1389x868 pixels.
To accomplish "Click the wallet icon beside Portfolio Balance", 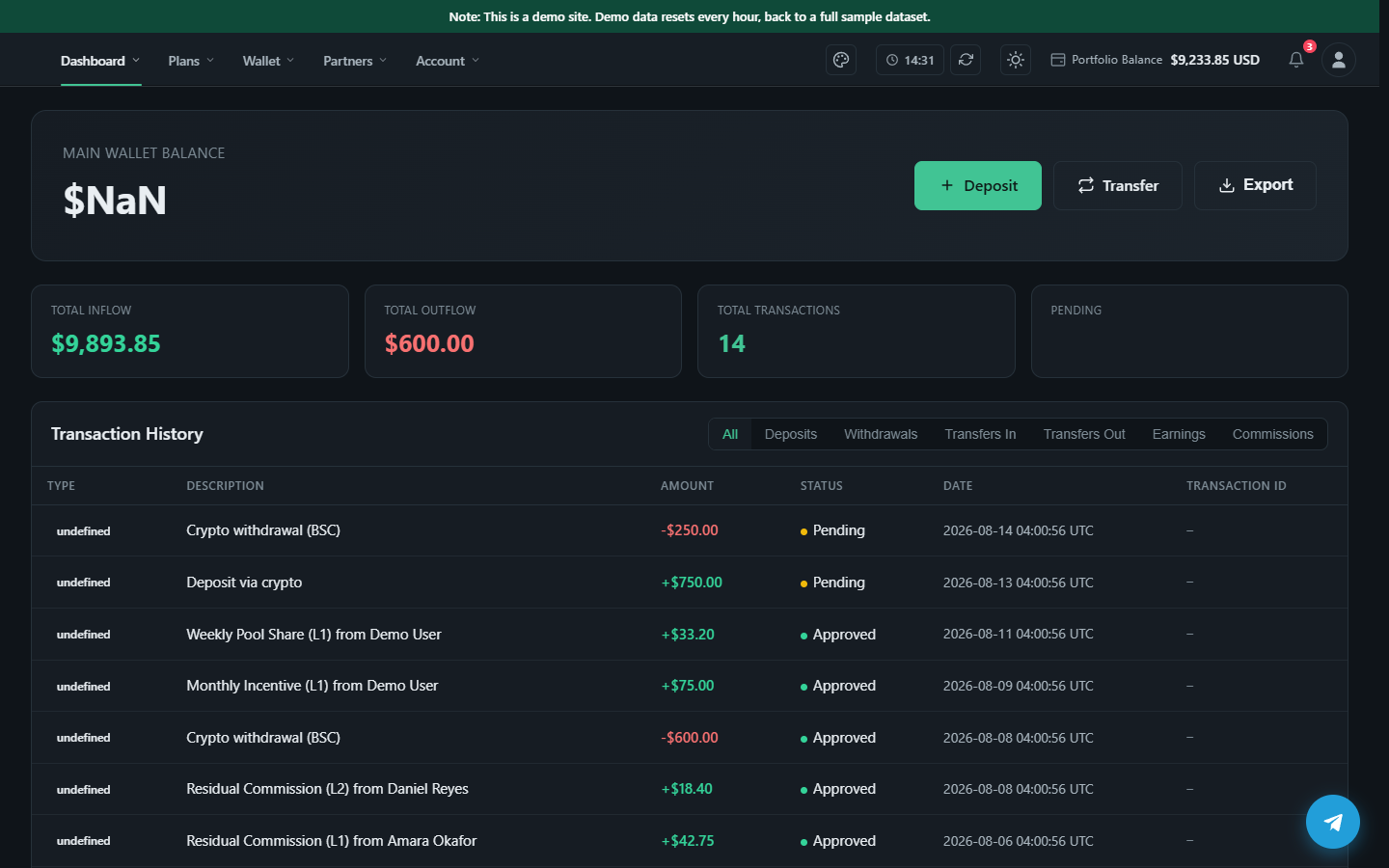I will click(1057, 60).
